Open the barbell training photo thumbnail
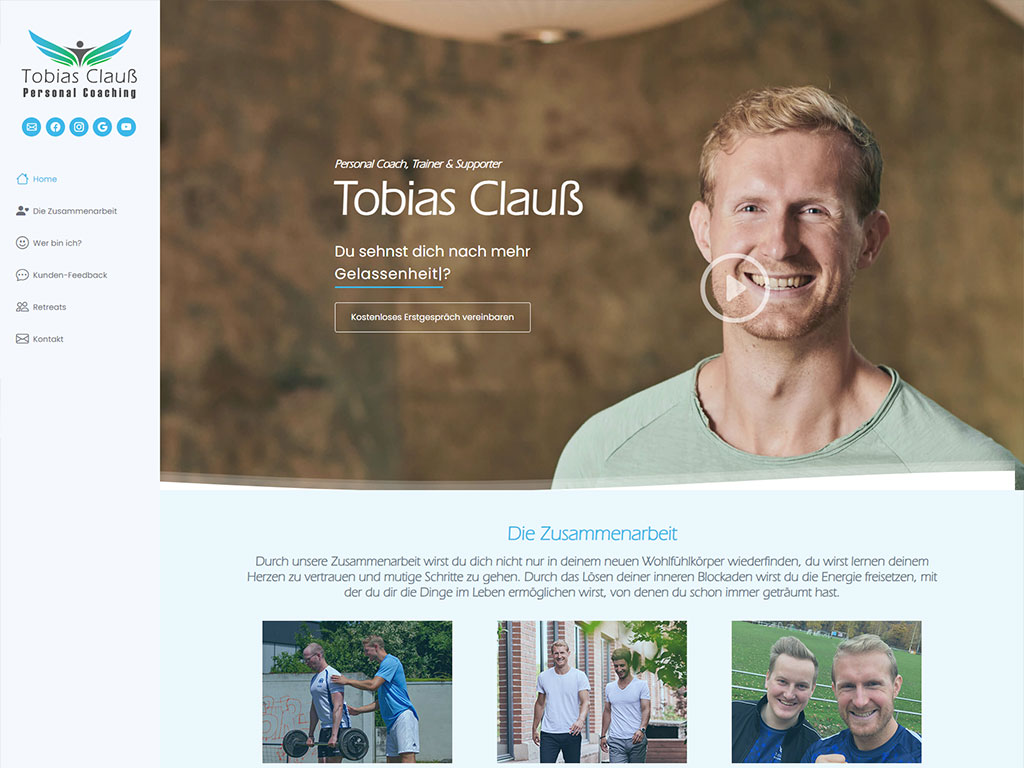This screenshot has width=1024, height=768. click(x=357, y=692)
